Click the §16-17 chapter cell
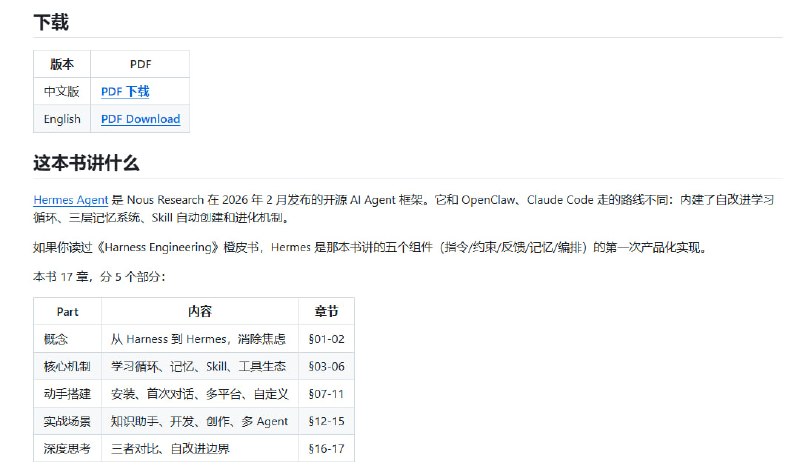The height and width of the screenshot is (472, 800). (x=326, y=449)
